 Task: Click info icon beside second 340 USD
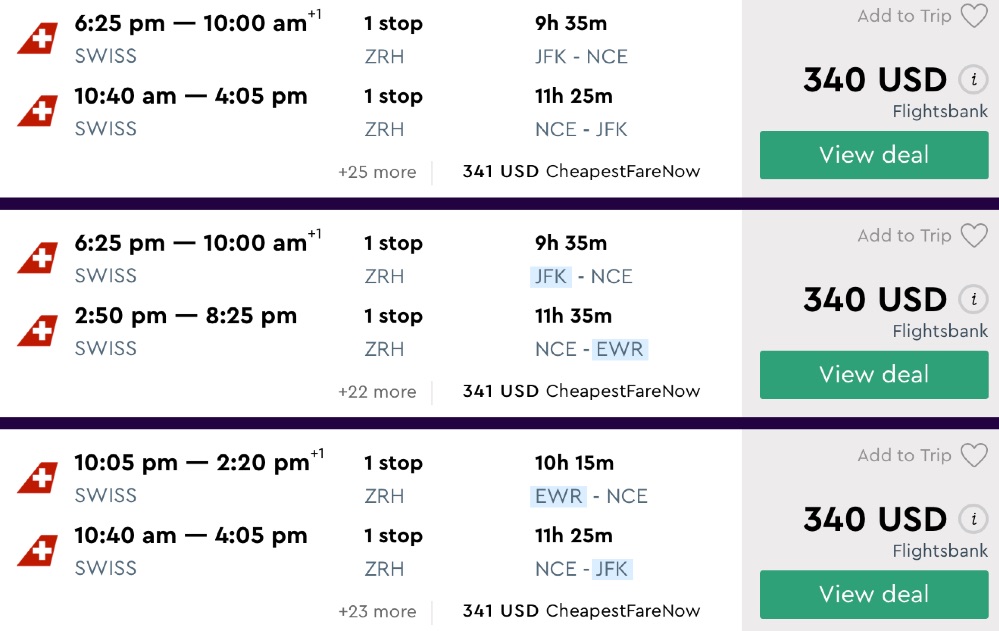[972, 299]
